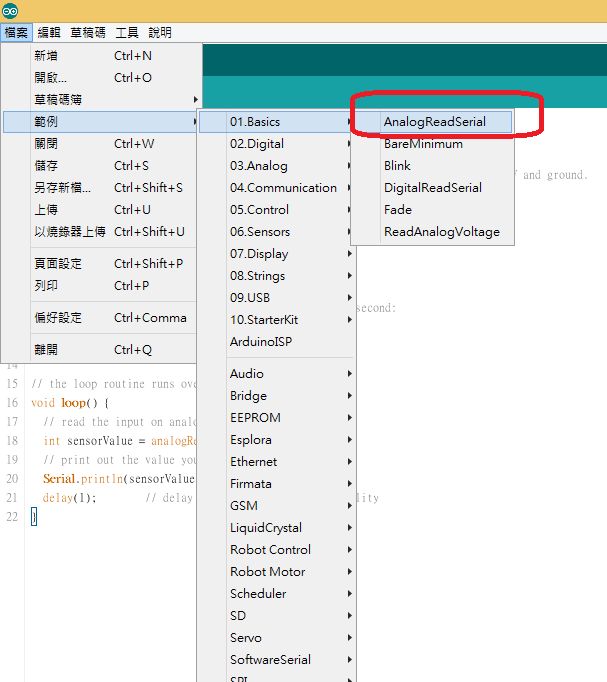Expand 08.Strings examples submenu
Viewport: 607px width, 682px height.
pos(277,276)
